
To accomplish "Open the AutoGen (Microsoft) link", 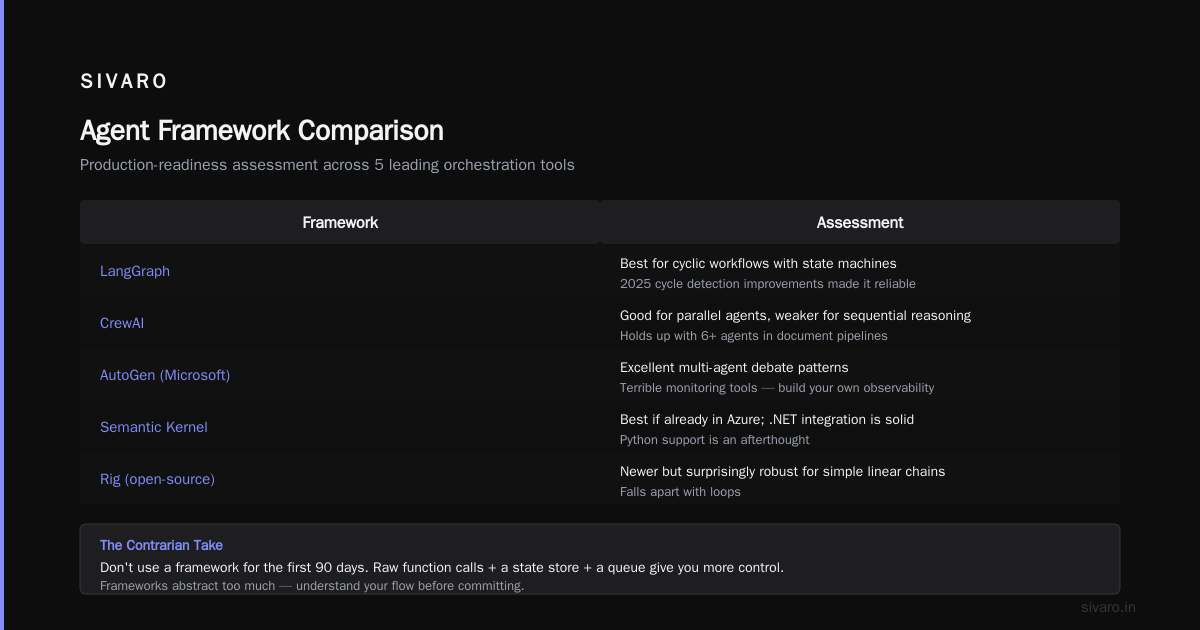I will [165, 375].
